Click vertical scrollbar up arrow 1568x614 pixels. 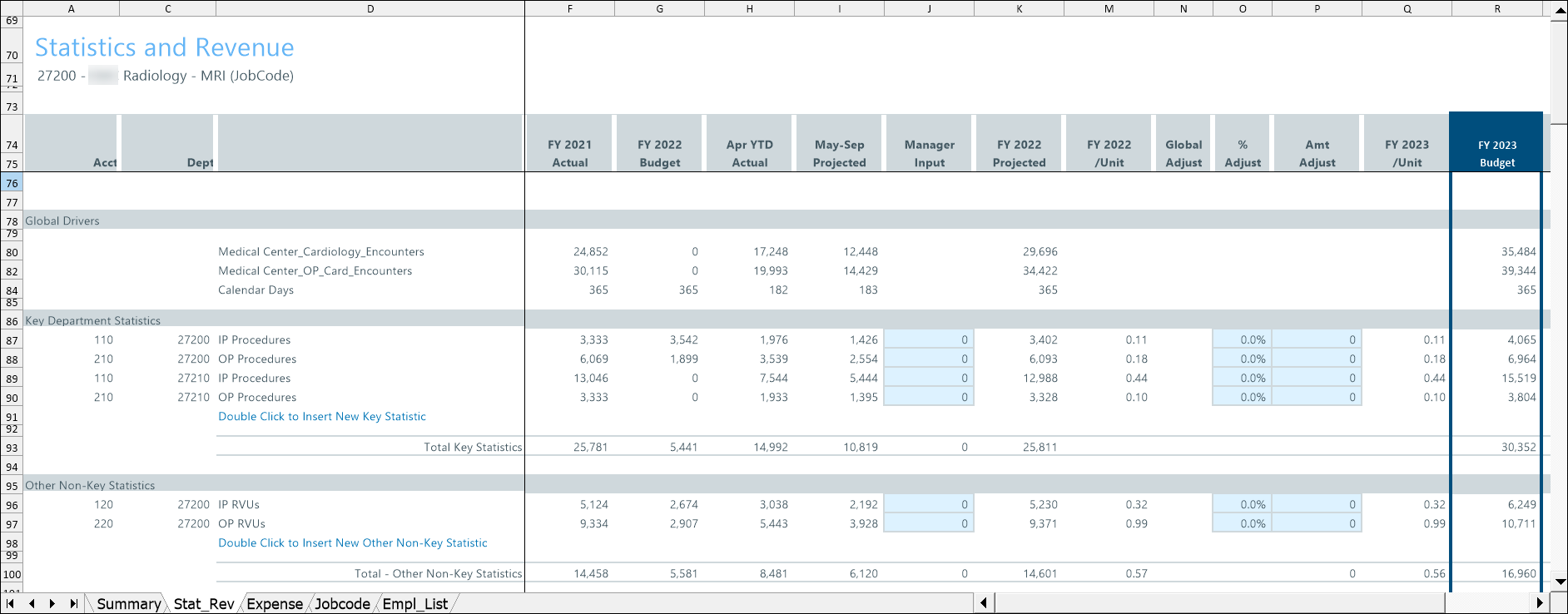coord(1560,11)
